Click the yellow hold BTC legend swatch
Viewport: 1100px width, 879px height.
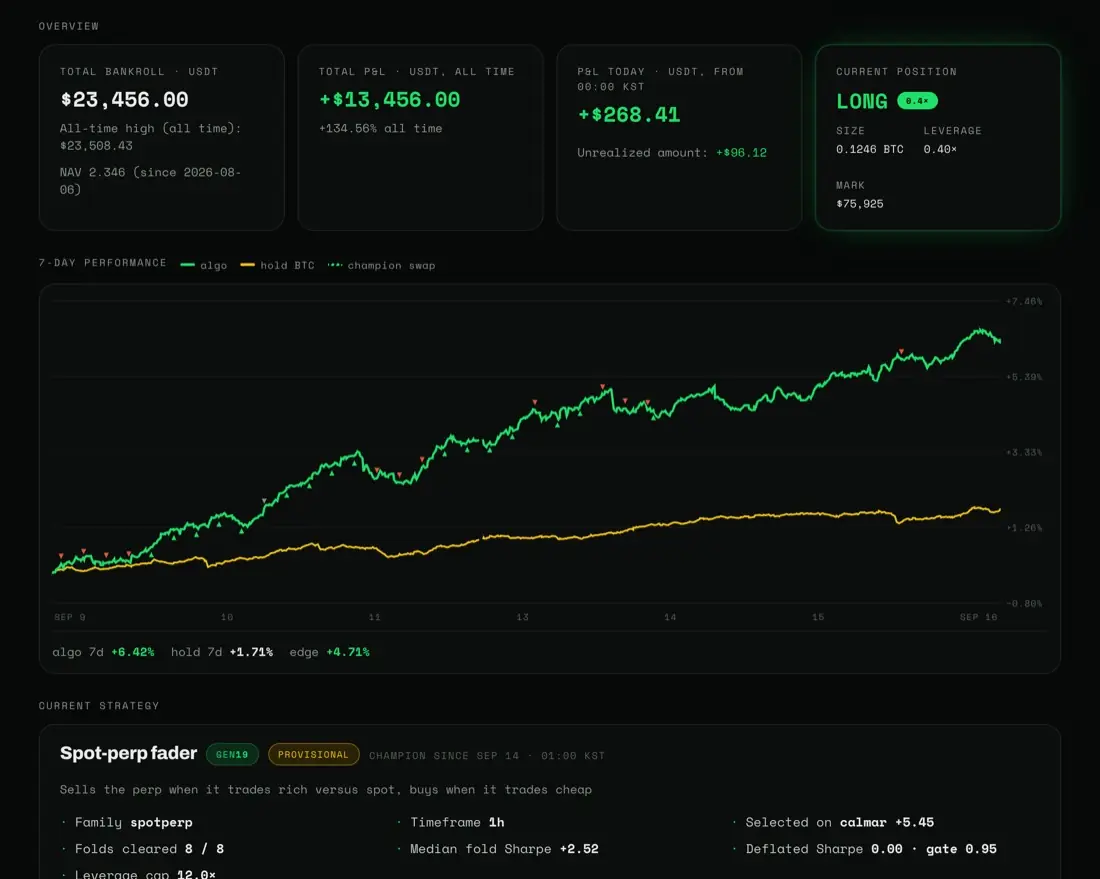pos(248,265)
